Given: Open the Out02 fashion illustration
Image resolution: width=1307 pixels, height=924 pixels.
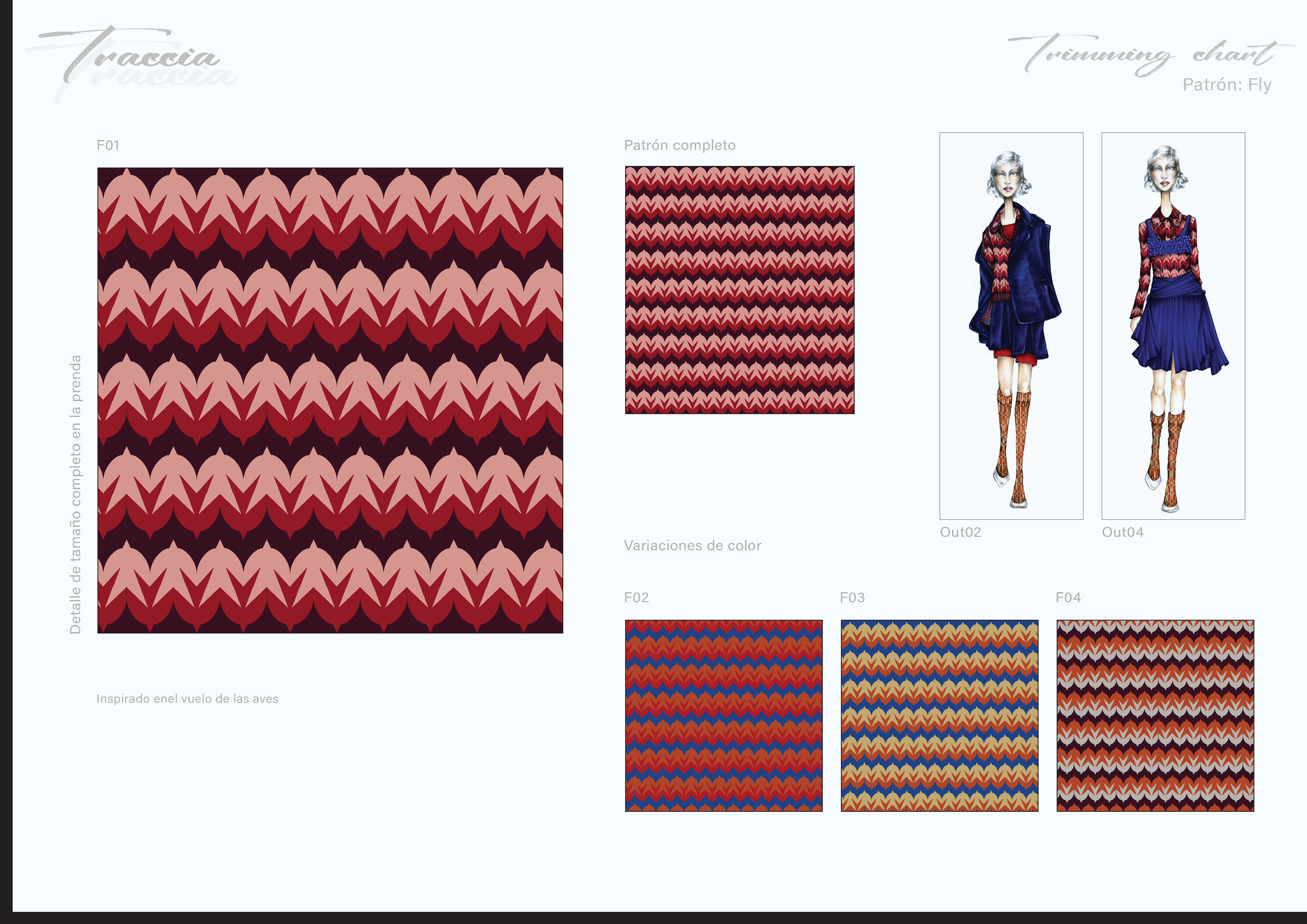Looking at the screenshot, I should pos(1011,326).
